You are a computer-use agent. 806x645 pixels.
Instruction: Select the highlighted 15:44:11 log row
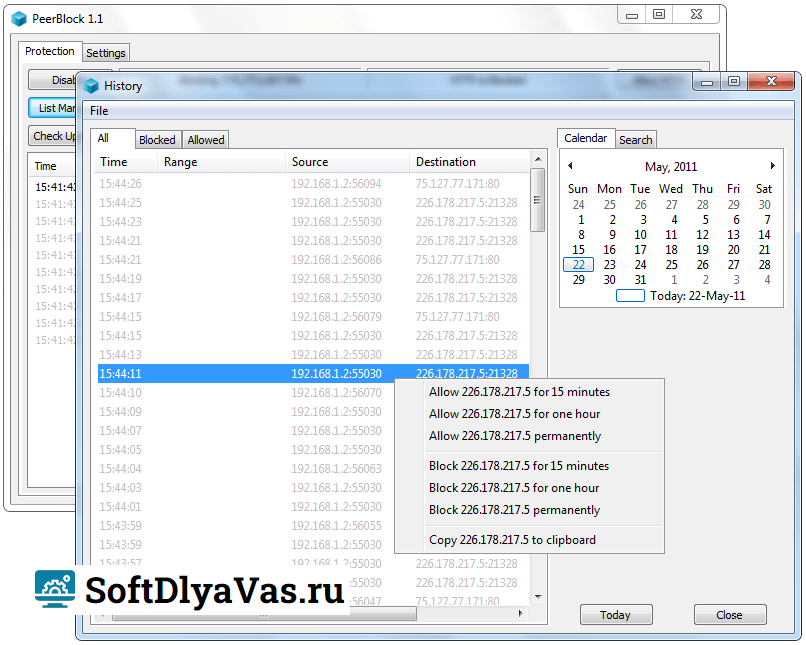pos(313,374)
